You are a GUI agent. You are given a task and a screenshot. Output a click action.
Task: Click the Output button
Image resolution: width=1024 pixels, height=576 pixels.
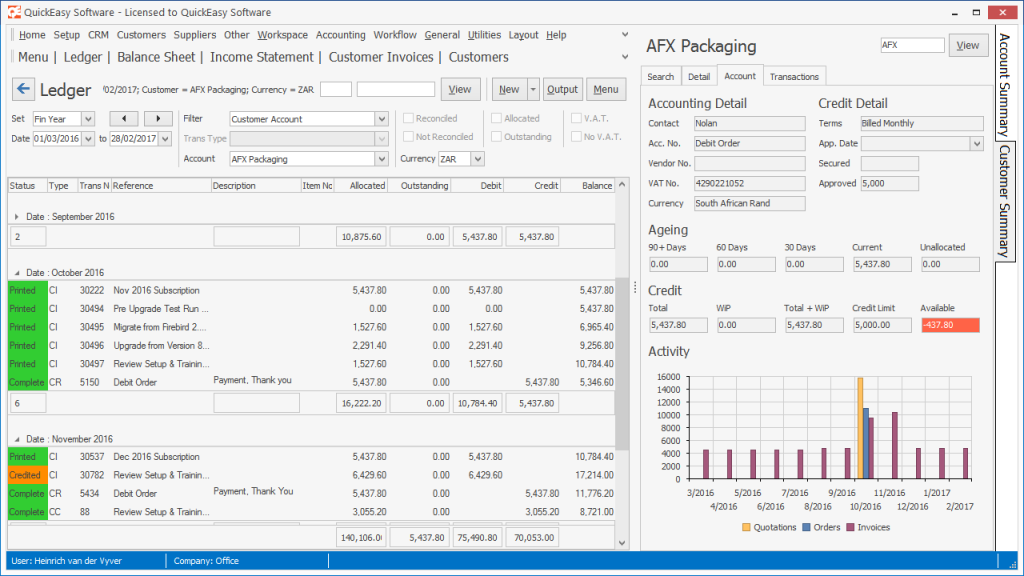tap(562, 89)
